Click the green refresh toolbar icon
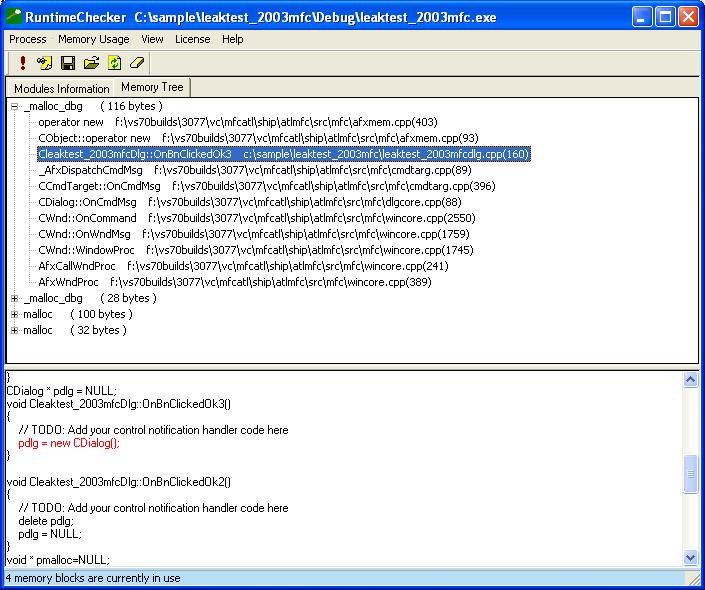 [114, 63]
